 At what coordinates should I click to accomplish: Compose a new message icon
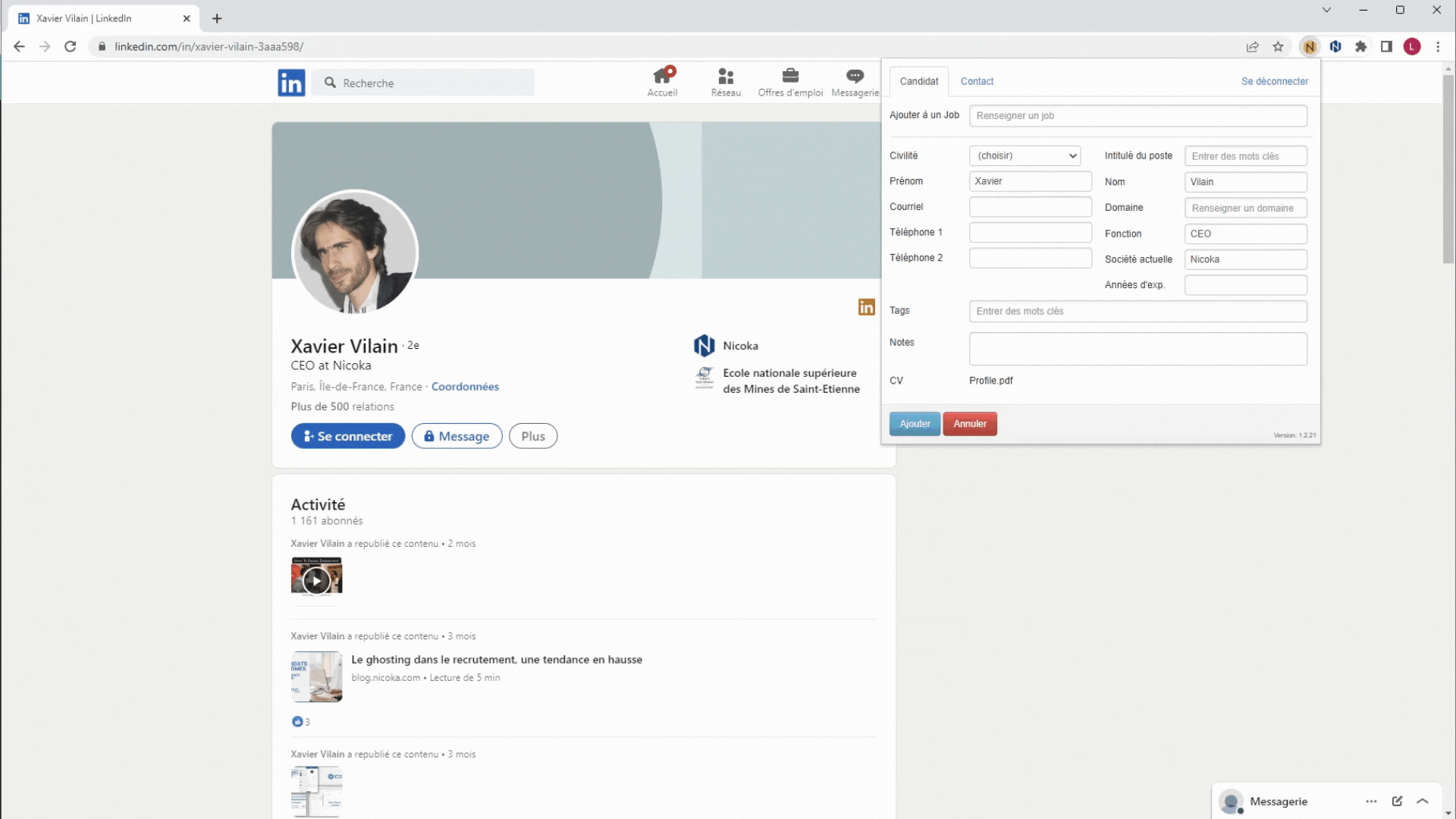[x=1397, y=801]
